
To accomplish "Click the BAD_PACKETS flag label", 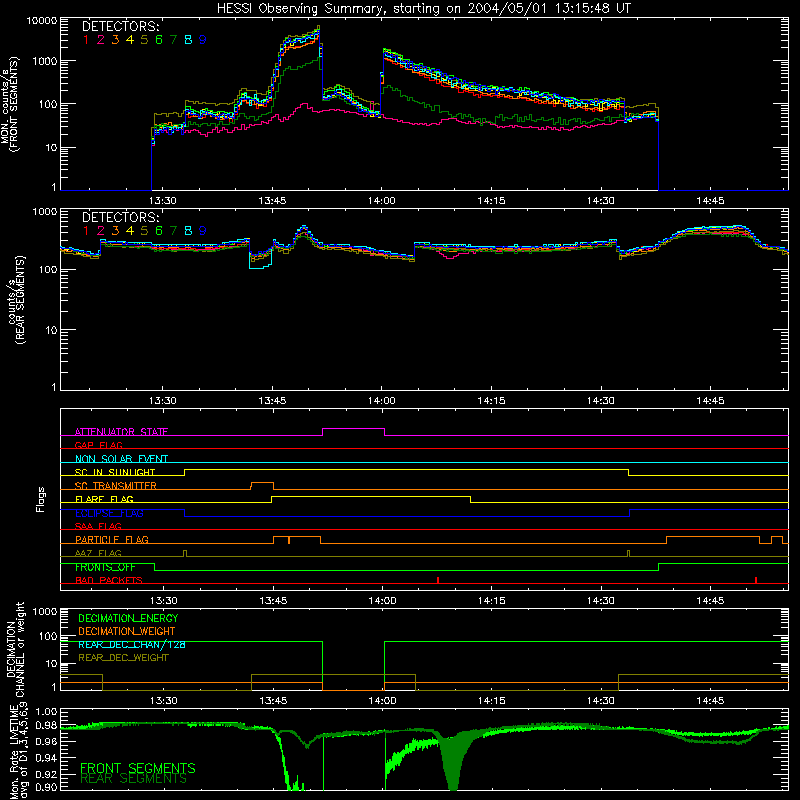I will tap(109, 580).
